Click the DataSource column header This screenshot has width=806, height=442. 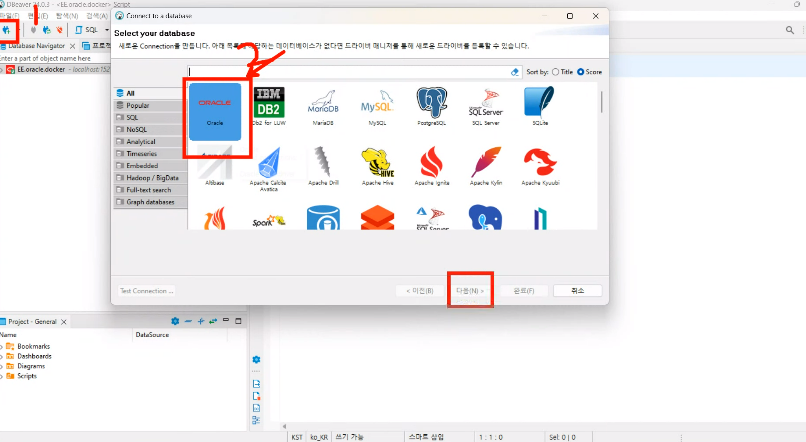pos(152,335)
